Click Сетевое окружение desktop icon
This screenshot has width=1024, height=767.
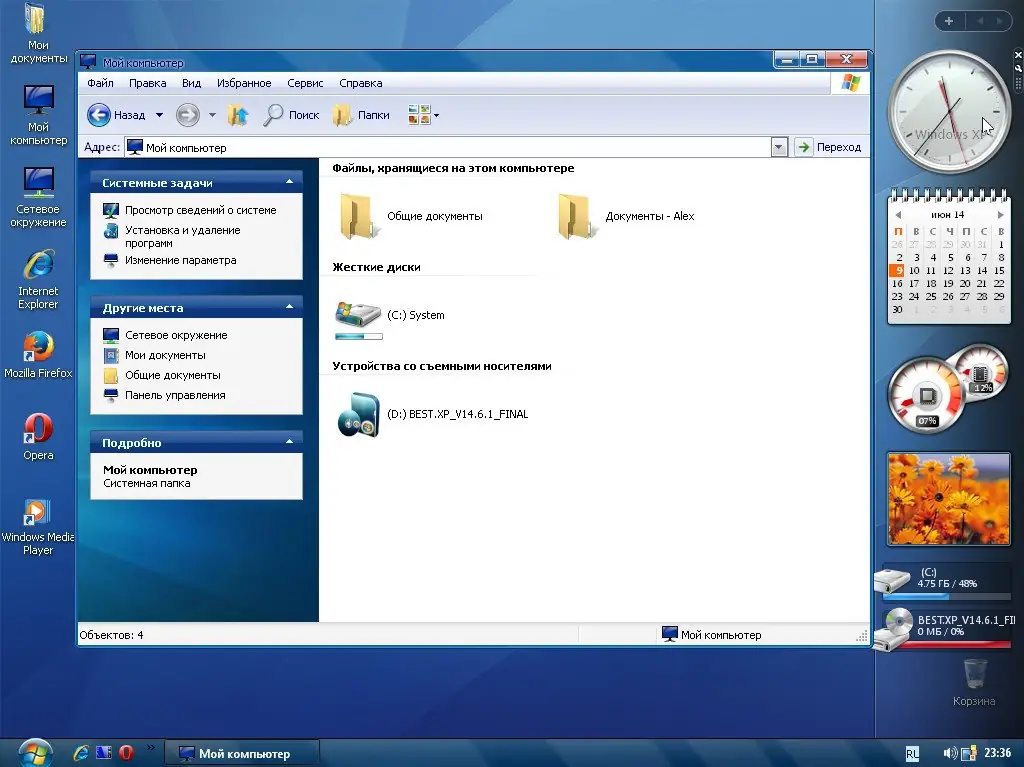(x=38, y=197)
